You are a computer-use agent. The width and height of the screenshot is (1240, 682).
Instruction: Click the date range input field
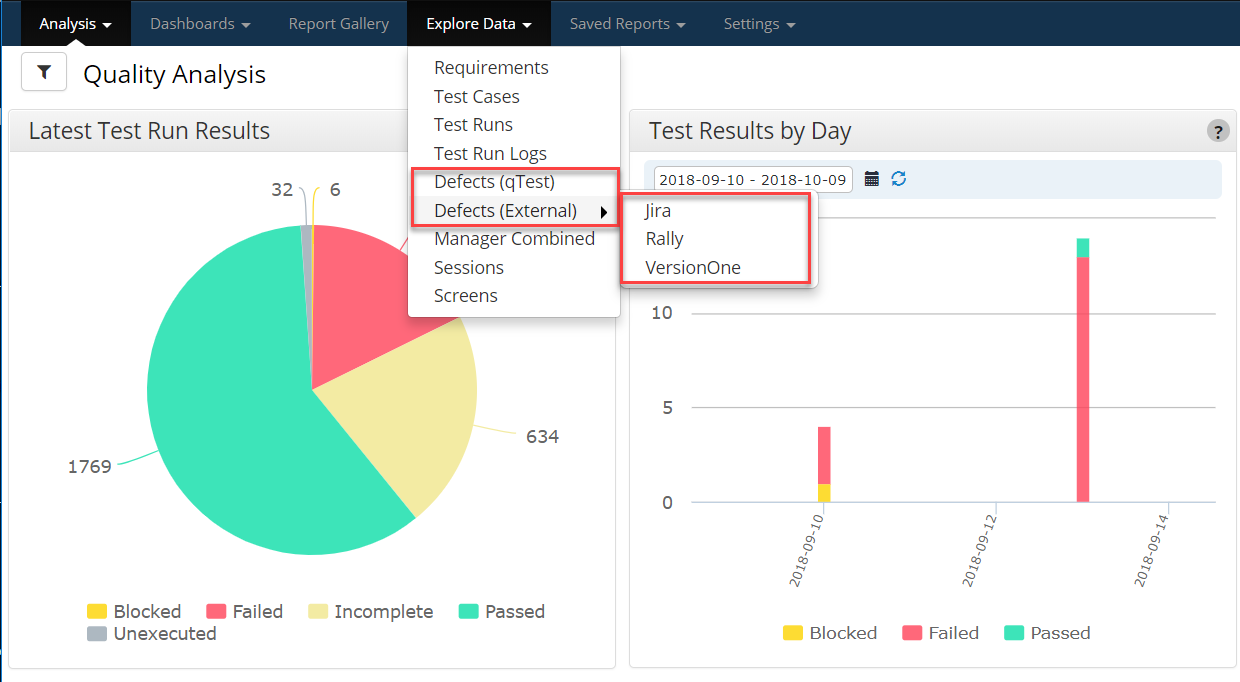tap(753, 180)
